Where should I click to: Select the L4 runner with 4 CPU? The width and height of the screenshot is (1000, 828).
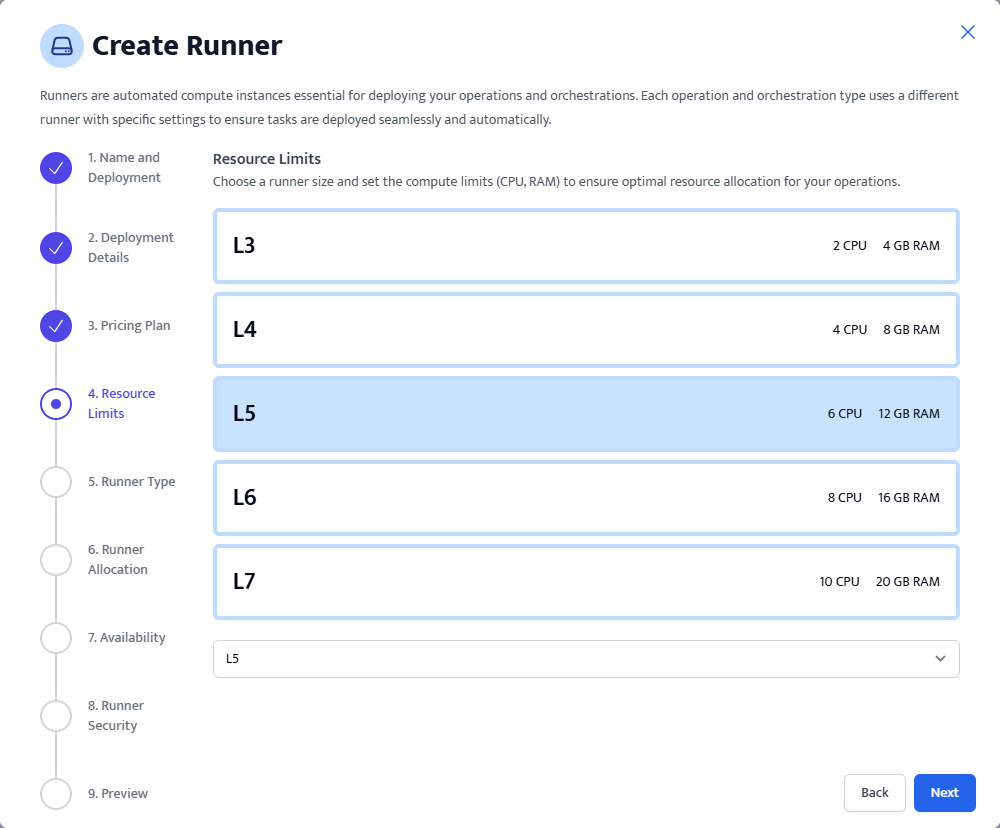(585, 330)
